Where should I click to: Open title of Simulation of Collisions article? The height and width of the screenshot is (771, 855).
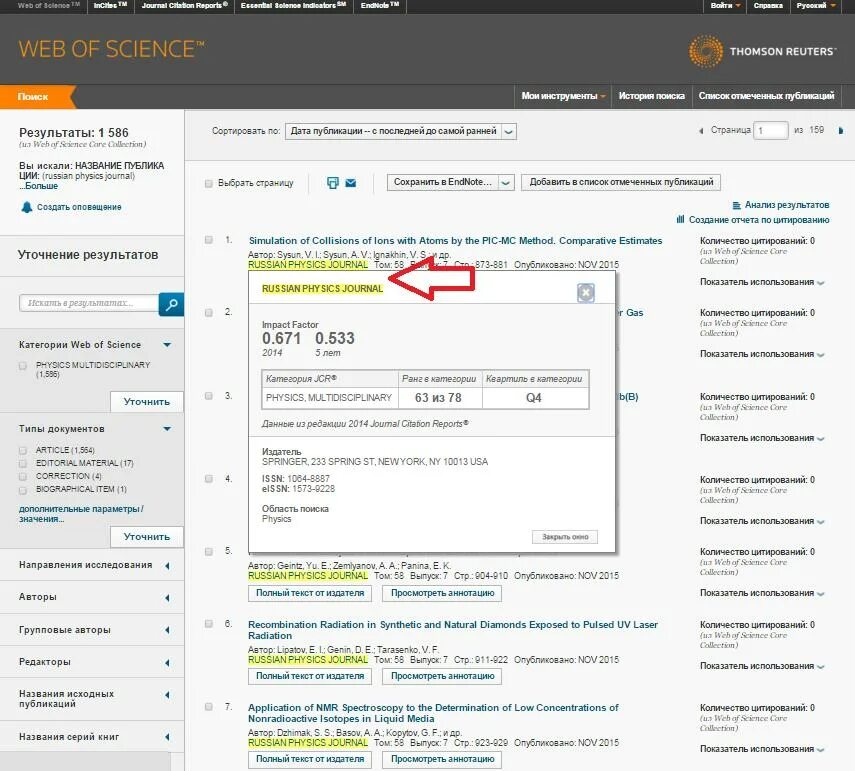[455, 240]
